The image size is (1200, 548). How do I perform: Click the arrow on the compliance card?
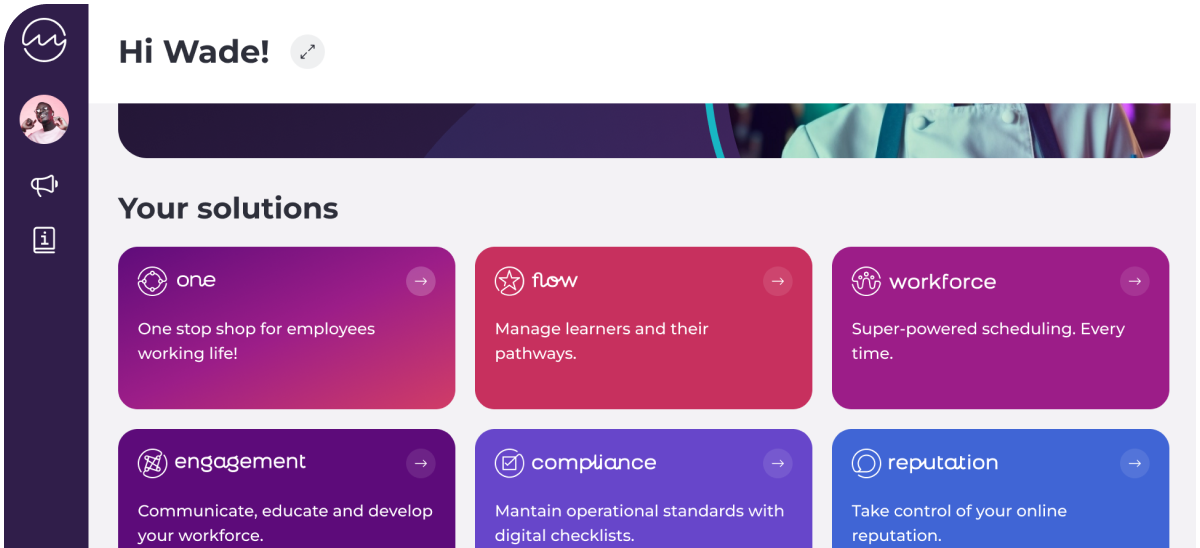(778, 463)
